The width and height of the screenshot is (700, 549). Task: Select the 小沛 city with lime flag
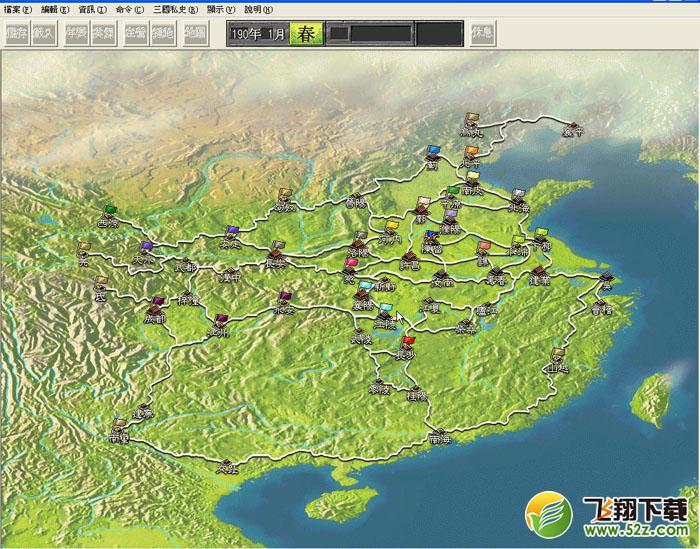coord(517,246)
